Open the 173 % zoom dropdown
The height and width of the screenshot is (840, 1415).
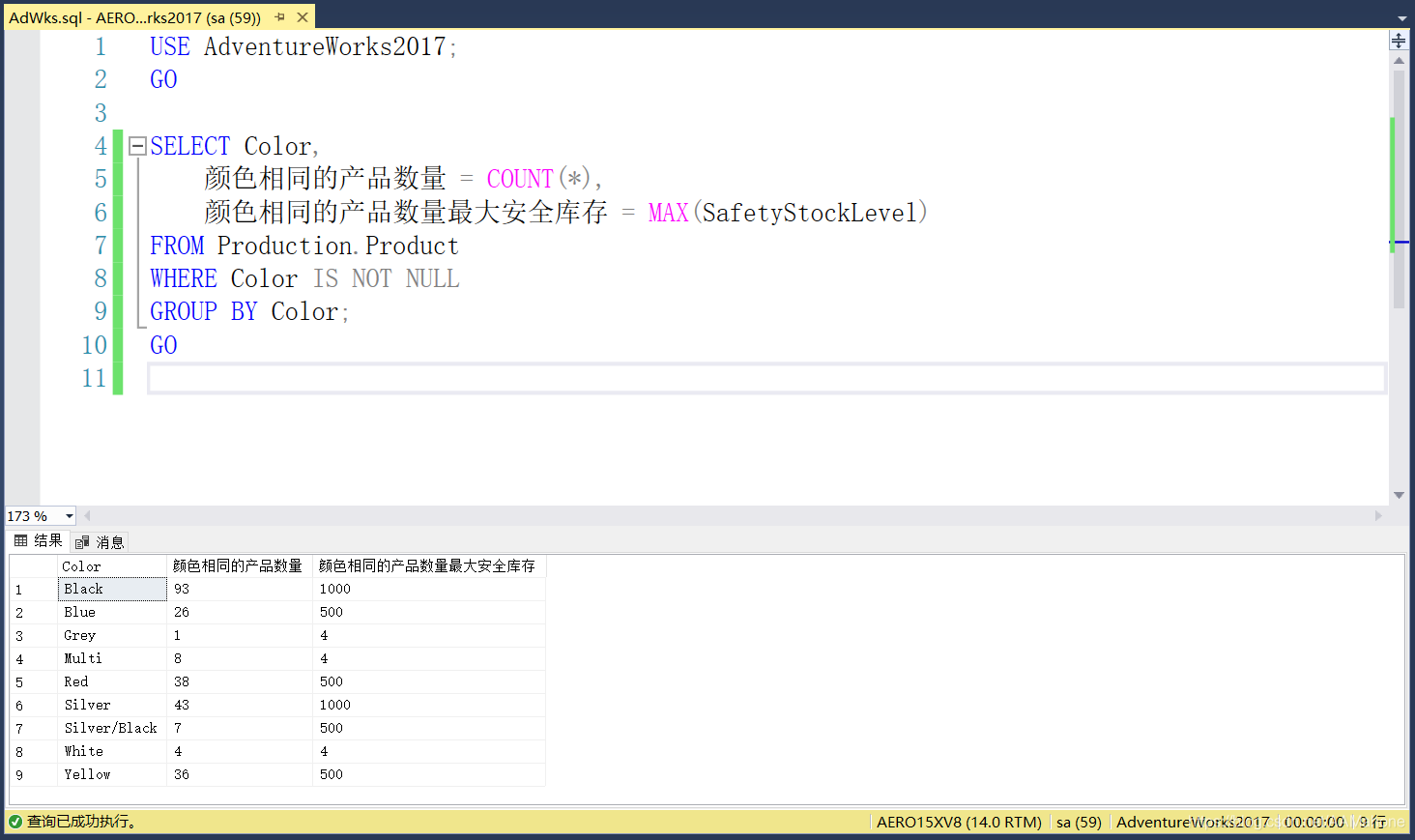coord(70,516)
